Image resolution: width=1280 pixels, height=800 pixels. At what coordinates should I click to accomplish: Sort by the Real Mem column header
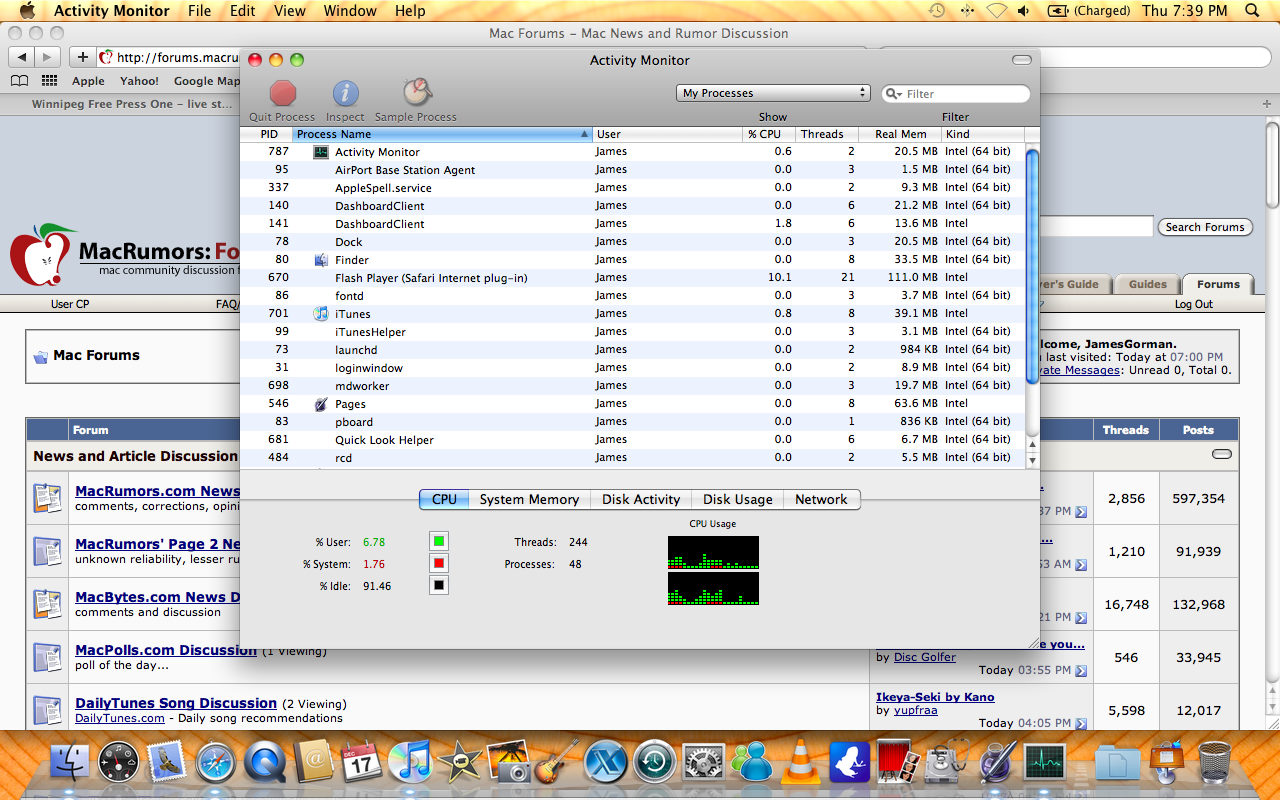pos(900,134)
